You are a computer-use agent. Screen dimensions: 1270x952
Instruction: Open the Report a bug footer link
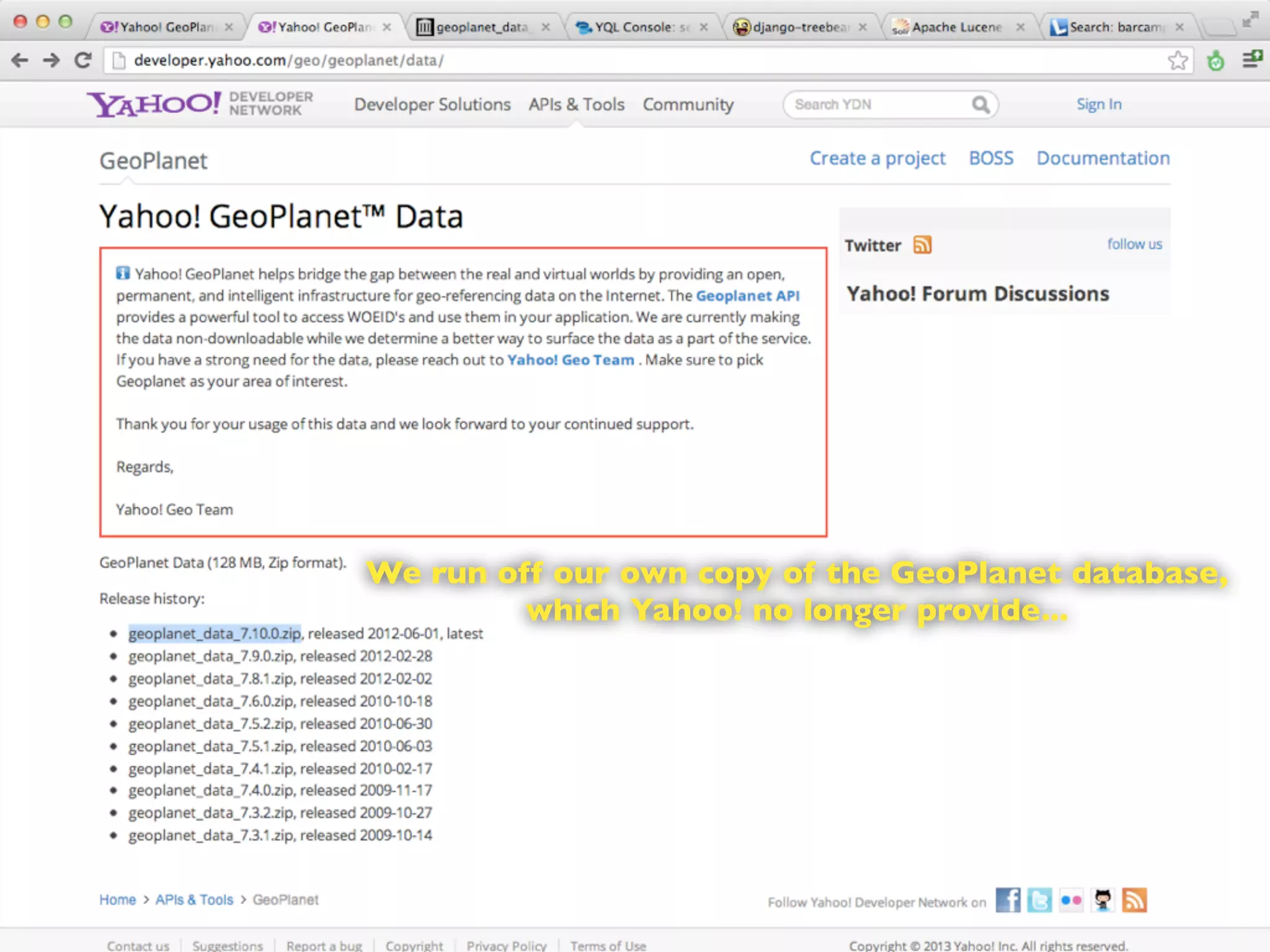point(324,945)
